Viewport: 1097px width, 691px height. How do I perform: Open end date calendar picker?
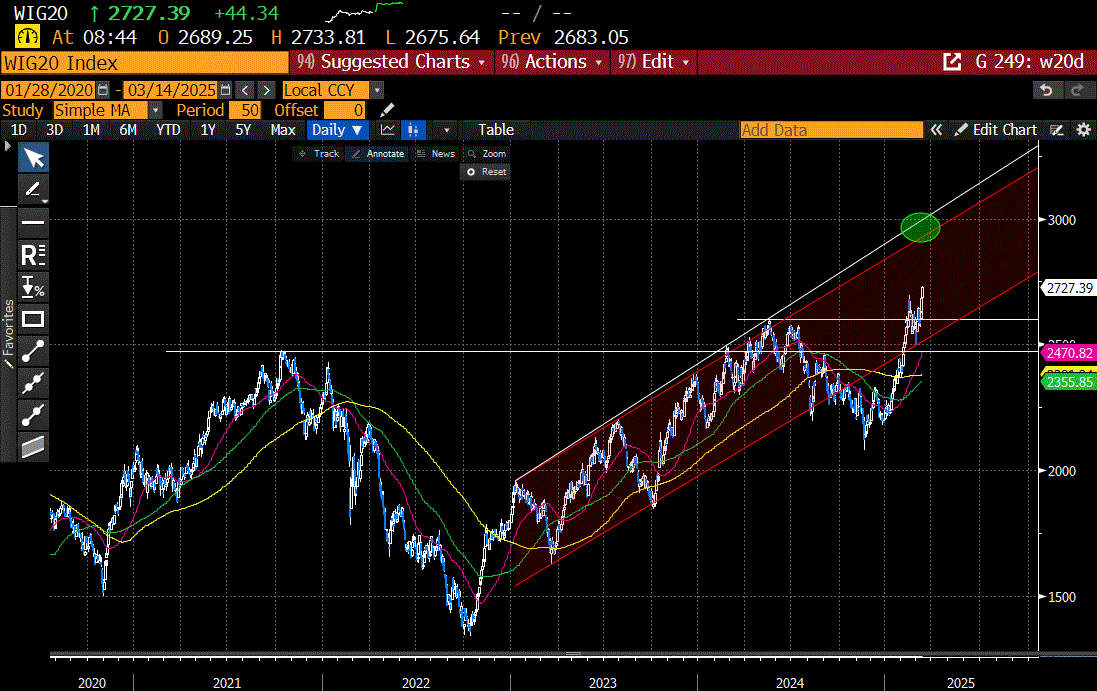pyautogui.click(x=225, y=90)
